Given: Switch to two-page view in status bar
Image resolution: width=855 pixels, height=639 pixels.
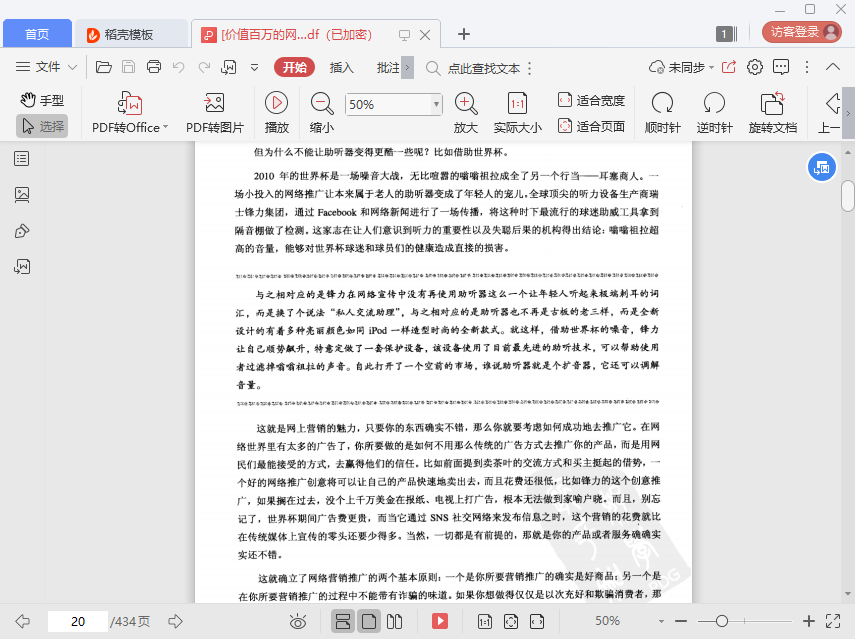Looking at the screenshot, I should point(395,621).
